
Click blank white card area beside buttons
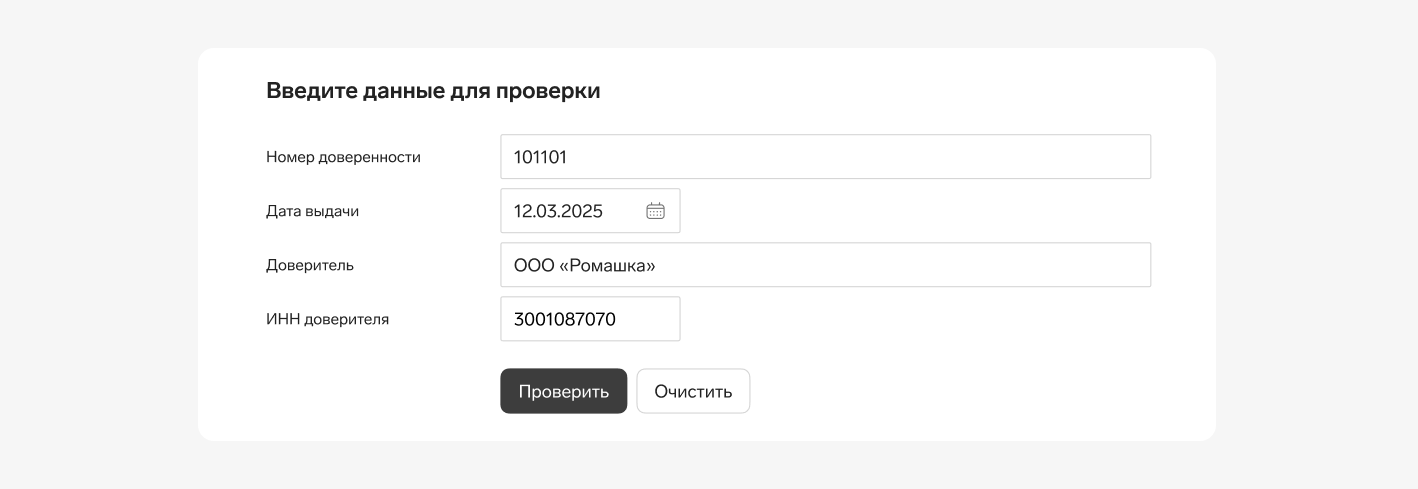[x=950, y=391]
